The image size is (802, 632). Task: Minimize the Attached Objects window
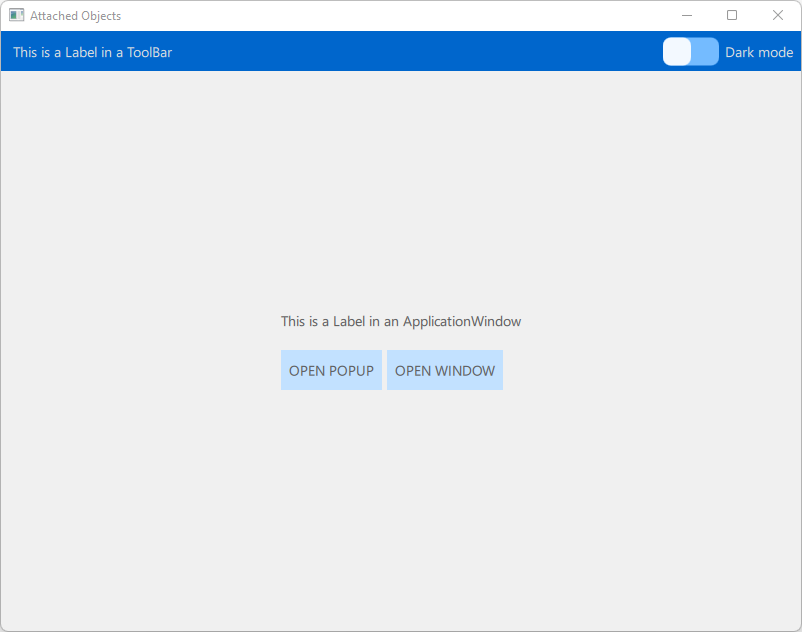687,15
